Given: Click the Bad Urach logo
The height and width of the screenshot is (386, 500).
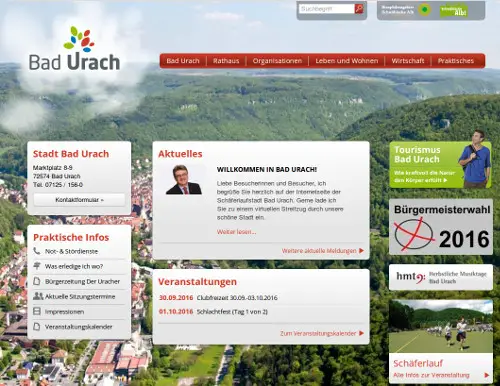Looking at the screenshot, I should coord(74,49).
